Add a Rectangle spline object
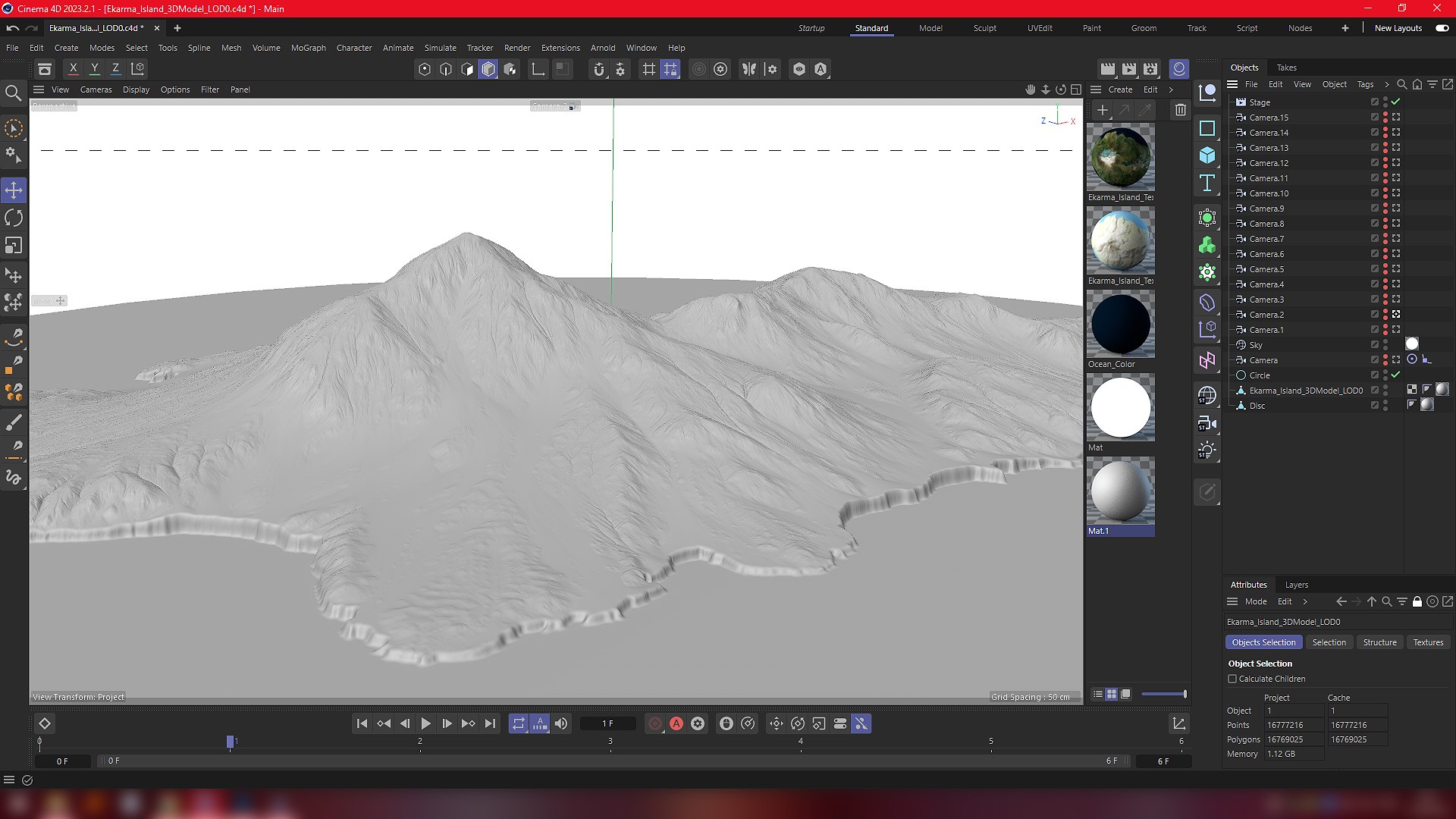 [x=1207, y=128]
